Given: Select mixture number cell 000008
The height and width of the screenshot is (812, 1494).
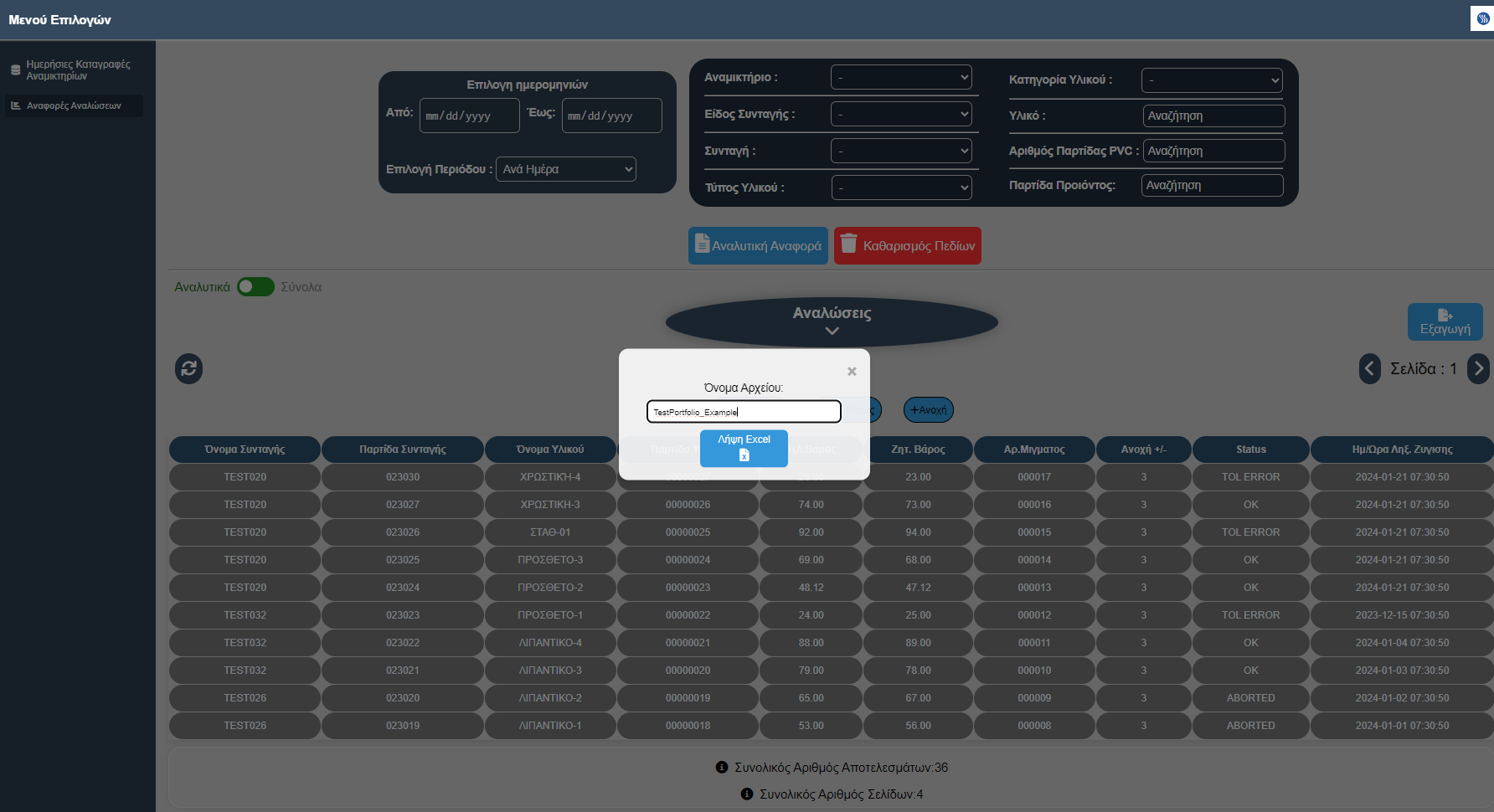Looking at the screenshot, I should click(x=1034, y=726).
